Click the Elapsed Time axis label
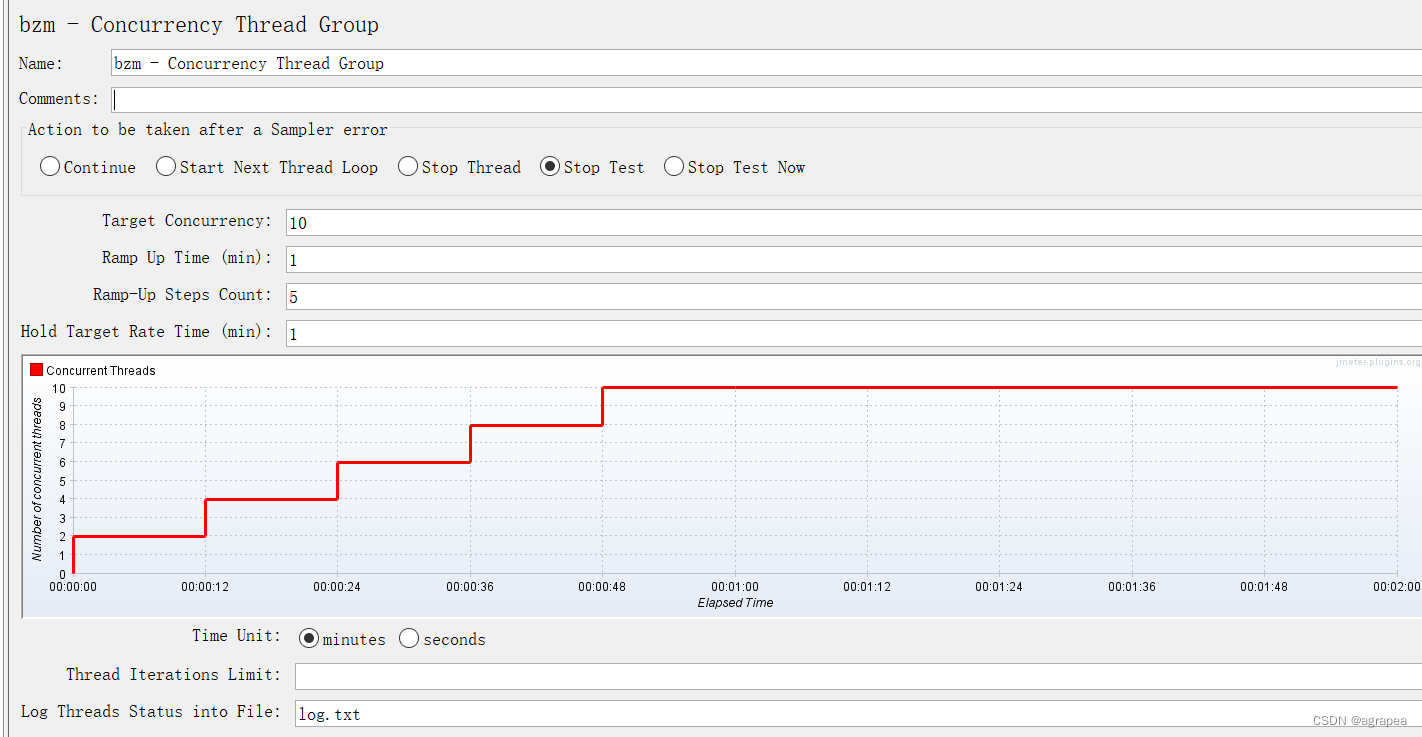This screenshot has height=737, width=1422. click(735, 603)
